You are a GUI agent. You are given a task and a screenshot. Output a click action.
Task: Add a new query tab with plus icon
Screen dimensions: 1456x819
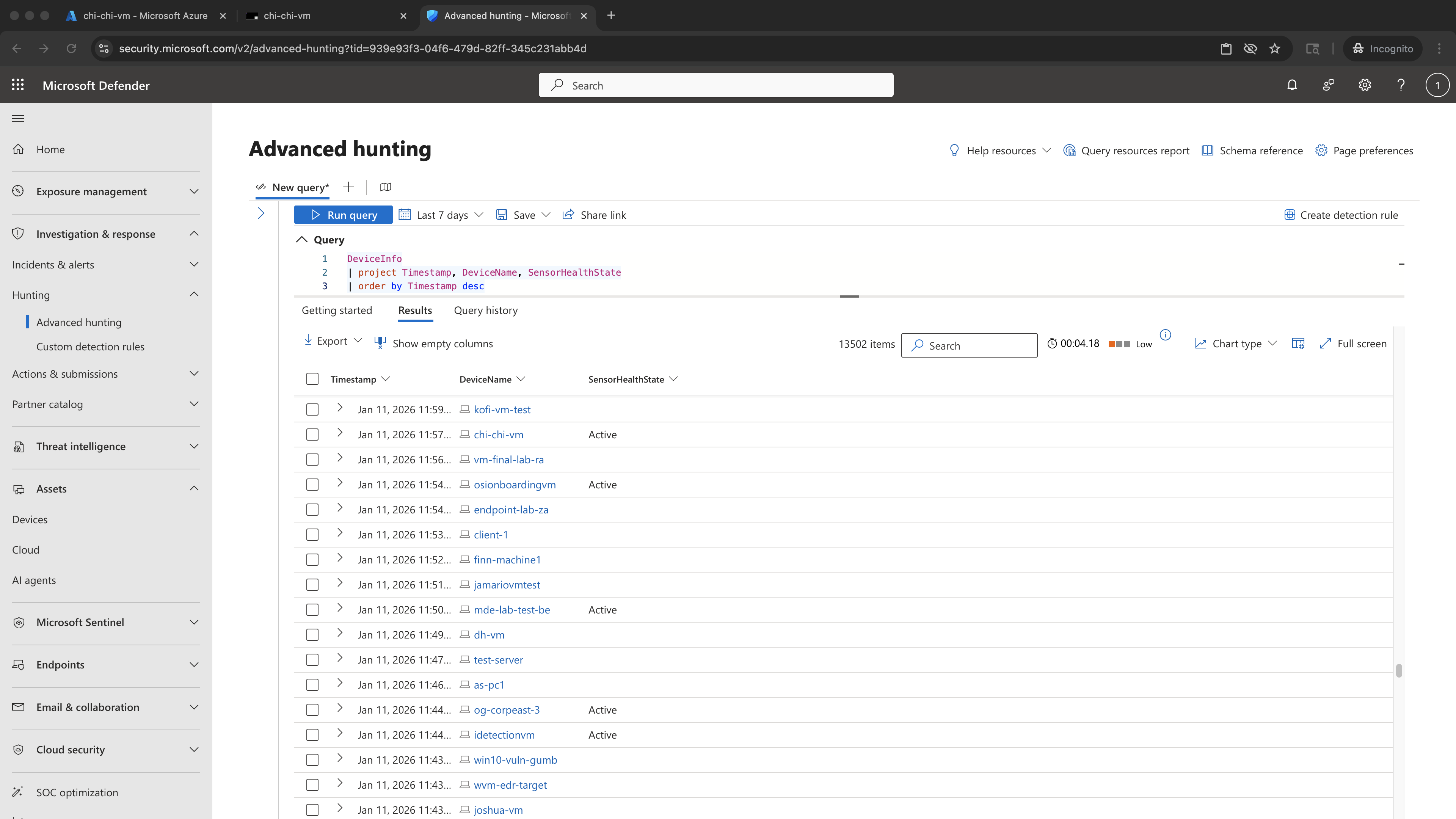(x=348, y=187)
